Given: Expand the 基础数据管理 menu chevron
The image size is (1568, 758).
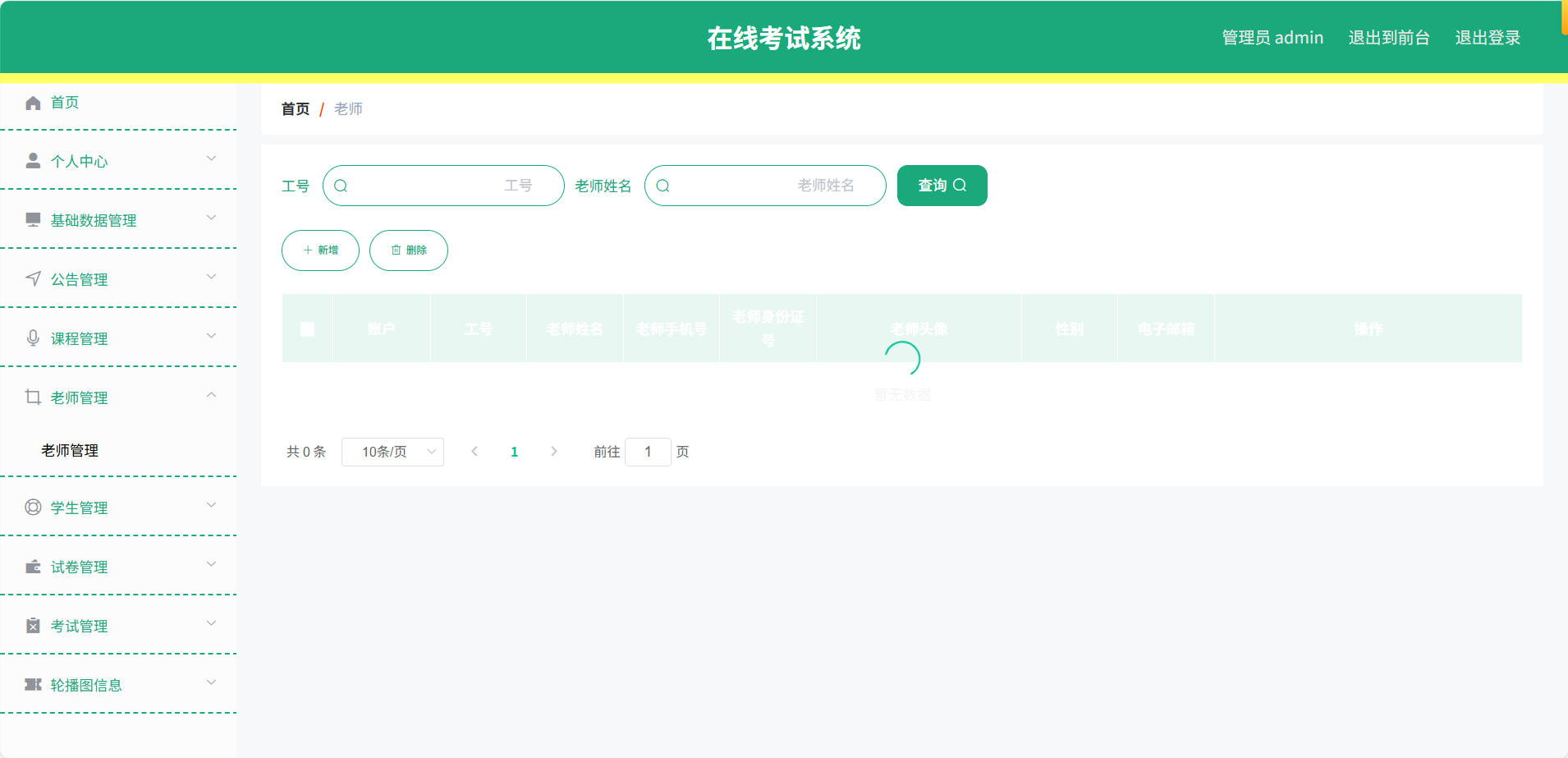Looking at the screenshot, I should coord(211,218).
